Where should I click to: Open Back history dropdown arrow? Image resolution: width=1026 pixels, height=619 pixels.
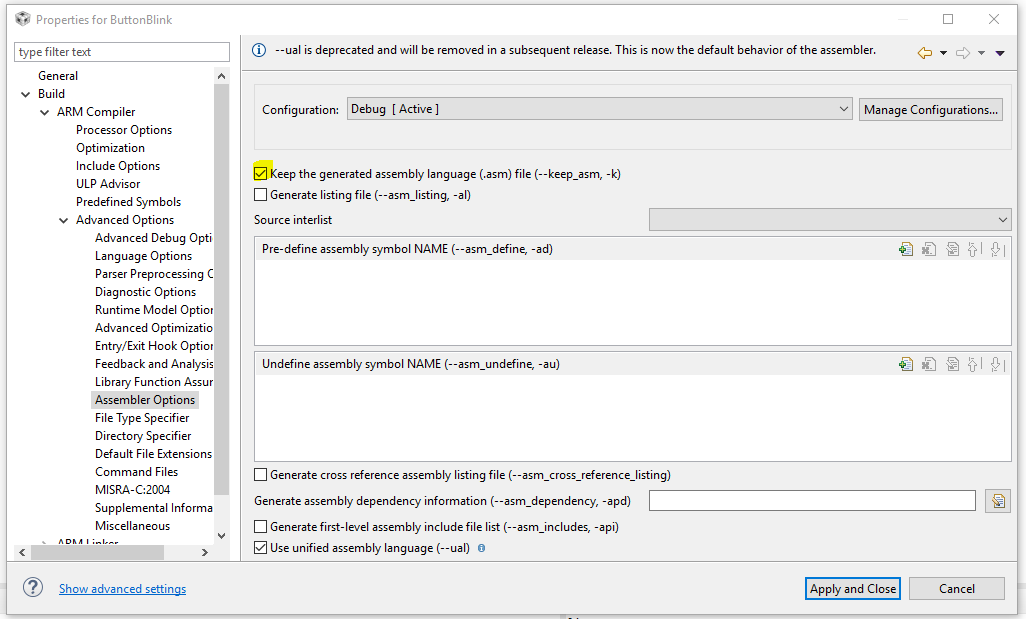(943, 53)
